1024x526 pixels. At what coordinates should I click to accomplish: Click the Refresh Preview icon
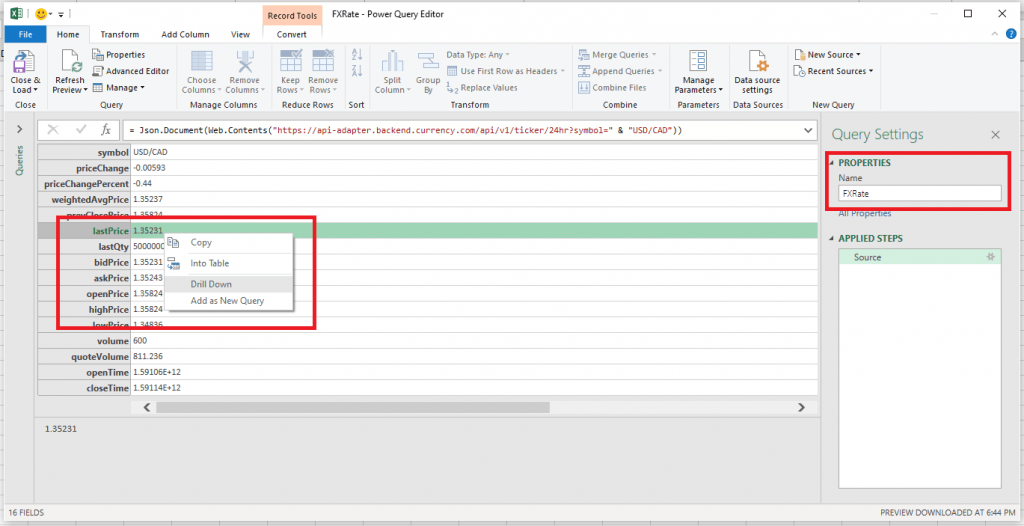point(70,62)
